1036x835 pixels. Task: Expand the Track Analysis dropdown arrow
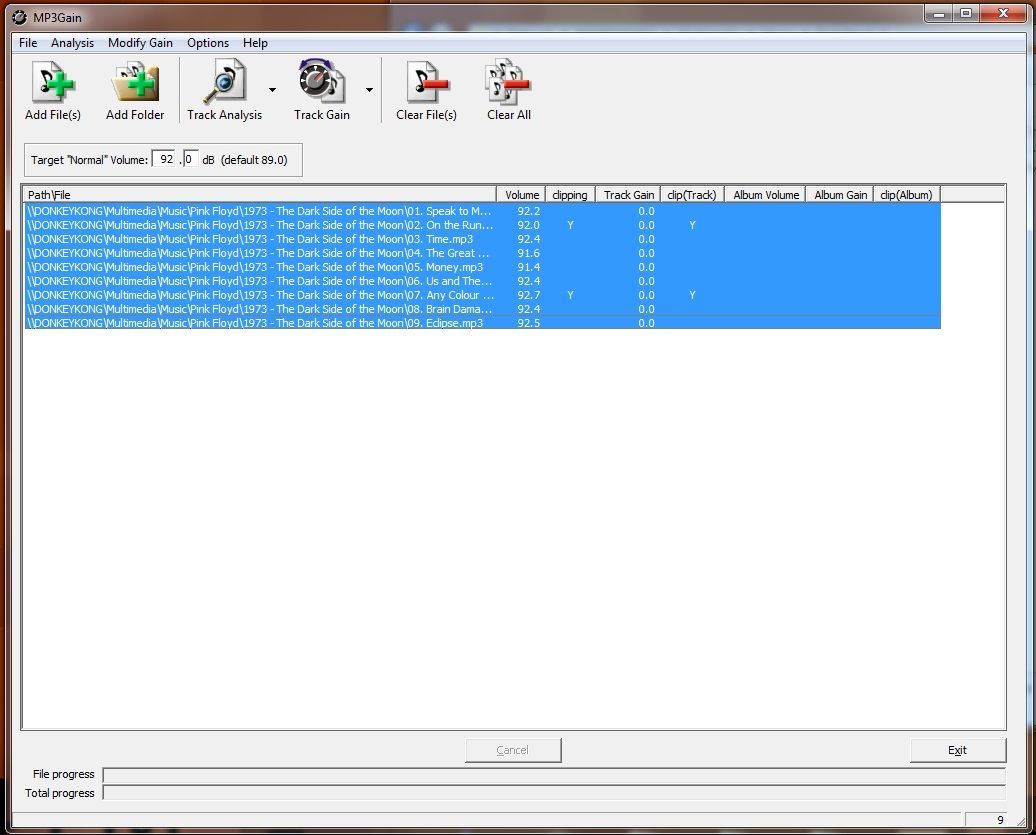click(272, 90)
